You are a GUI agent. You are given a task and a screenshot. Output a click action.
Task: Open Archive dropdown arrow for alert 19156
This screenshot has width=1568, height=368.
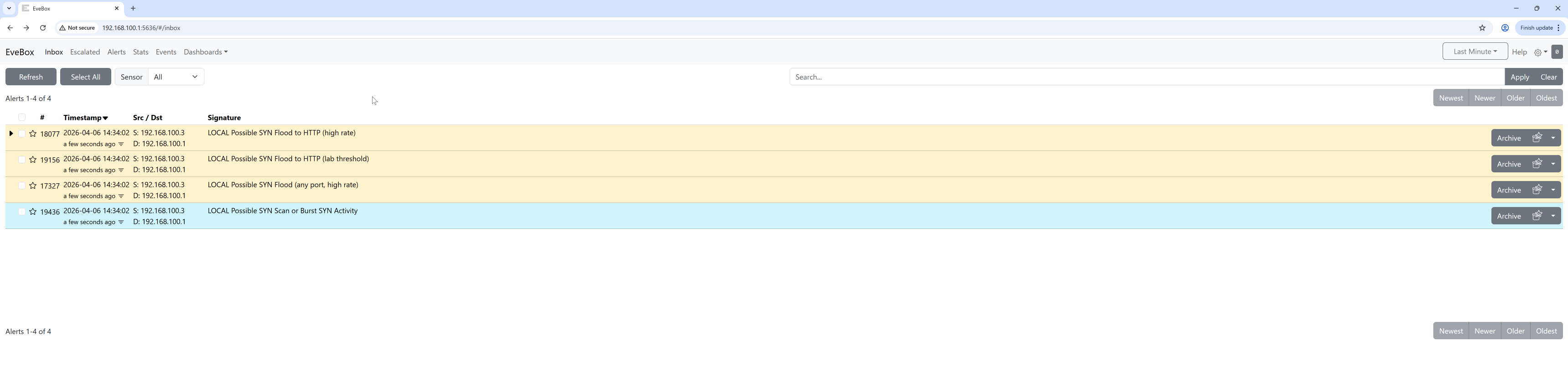pyautogui.click(x=1553, y=164)
